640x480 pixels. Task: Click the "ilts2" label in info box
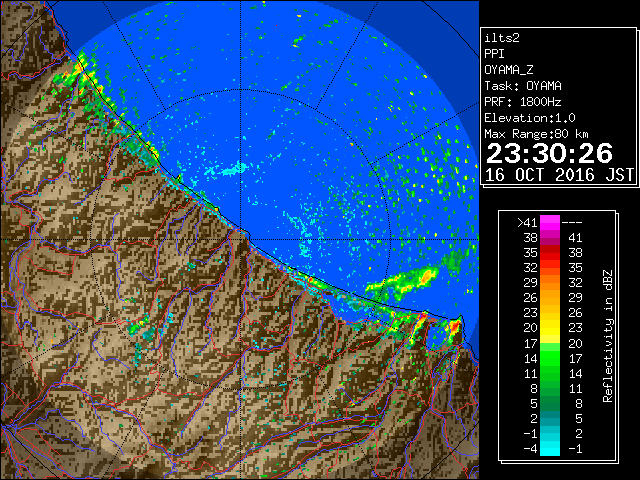[x=502, y=38]
